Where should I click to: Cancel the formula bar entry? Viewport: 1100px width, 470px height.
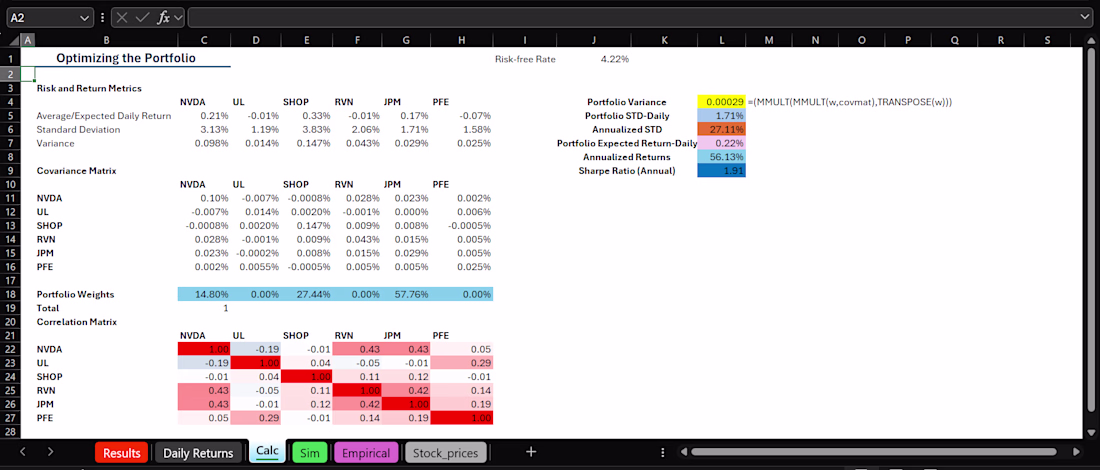[123, 18]
